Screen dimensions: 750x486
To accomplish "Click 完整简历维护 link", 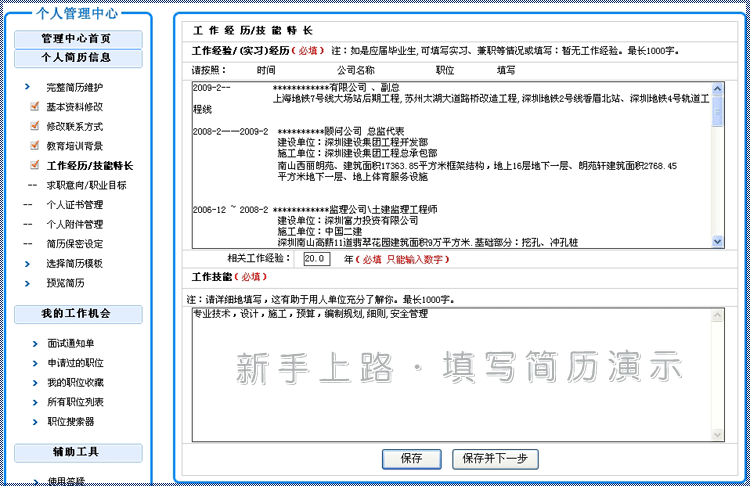I will [75, 87].
